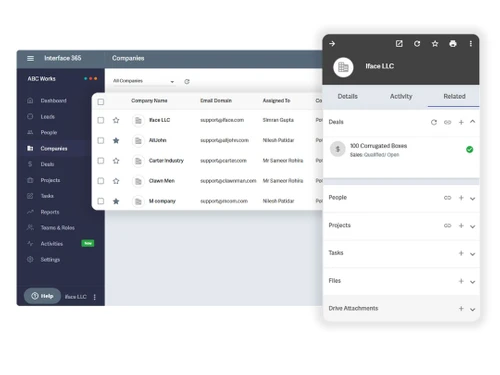Open the Iface LLC company name link
This screenshot has width=500, height=375.
pyautogui.click(x=159, y=120)
